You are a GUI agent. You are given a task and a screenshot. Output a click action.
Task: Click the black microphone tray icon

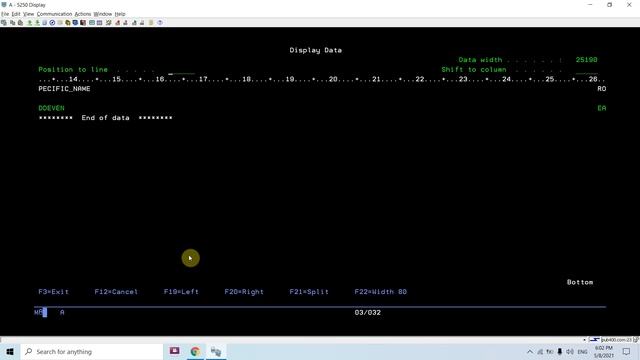560,351
